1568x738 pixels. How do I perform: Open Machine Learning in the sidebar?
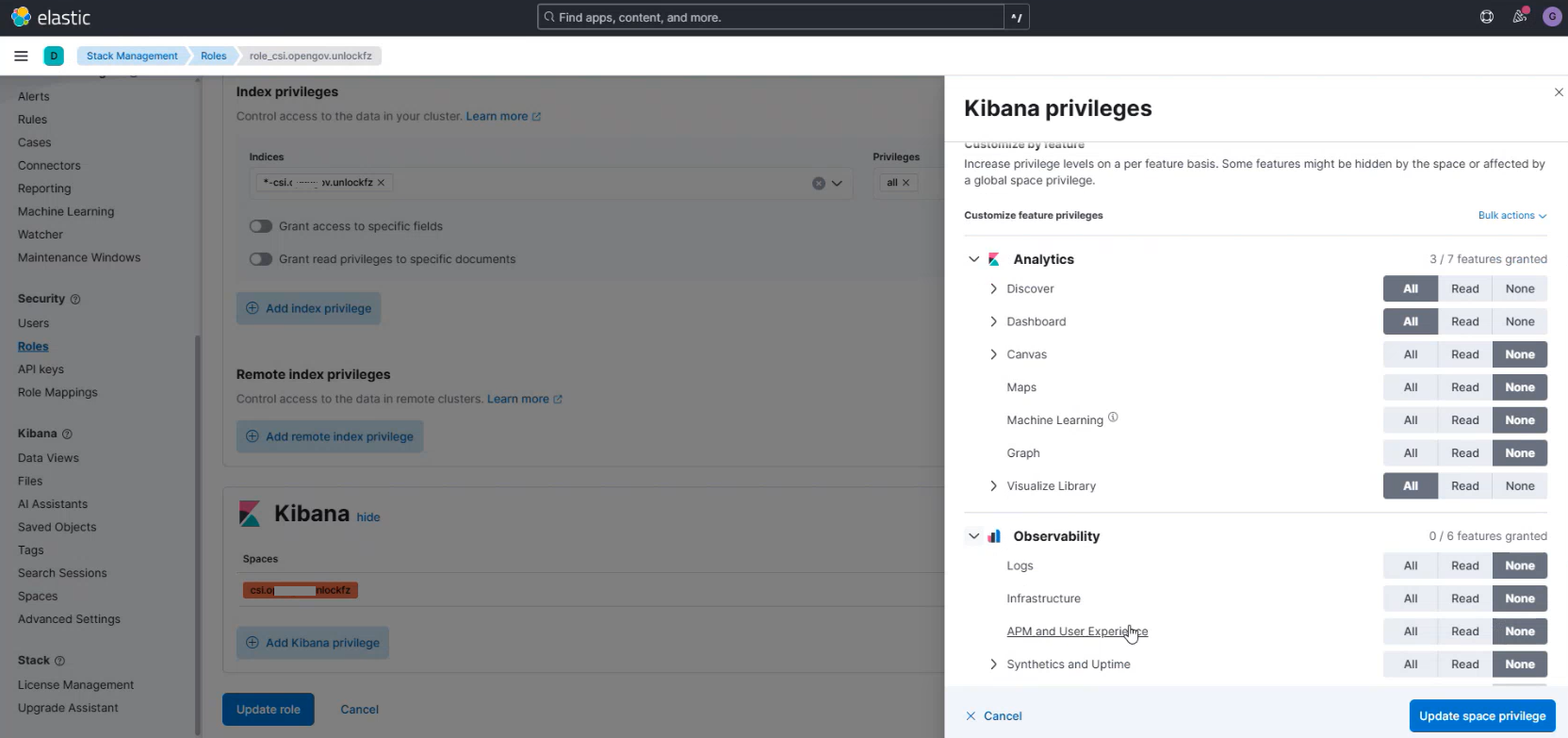pos(66,212)
